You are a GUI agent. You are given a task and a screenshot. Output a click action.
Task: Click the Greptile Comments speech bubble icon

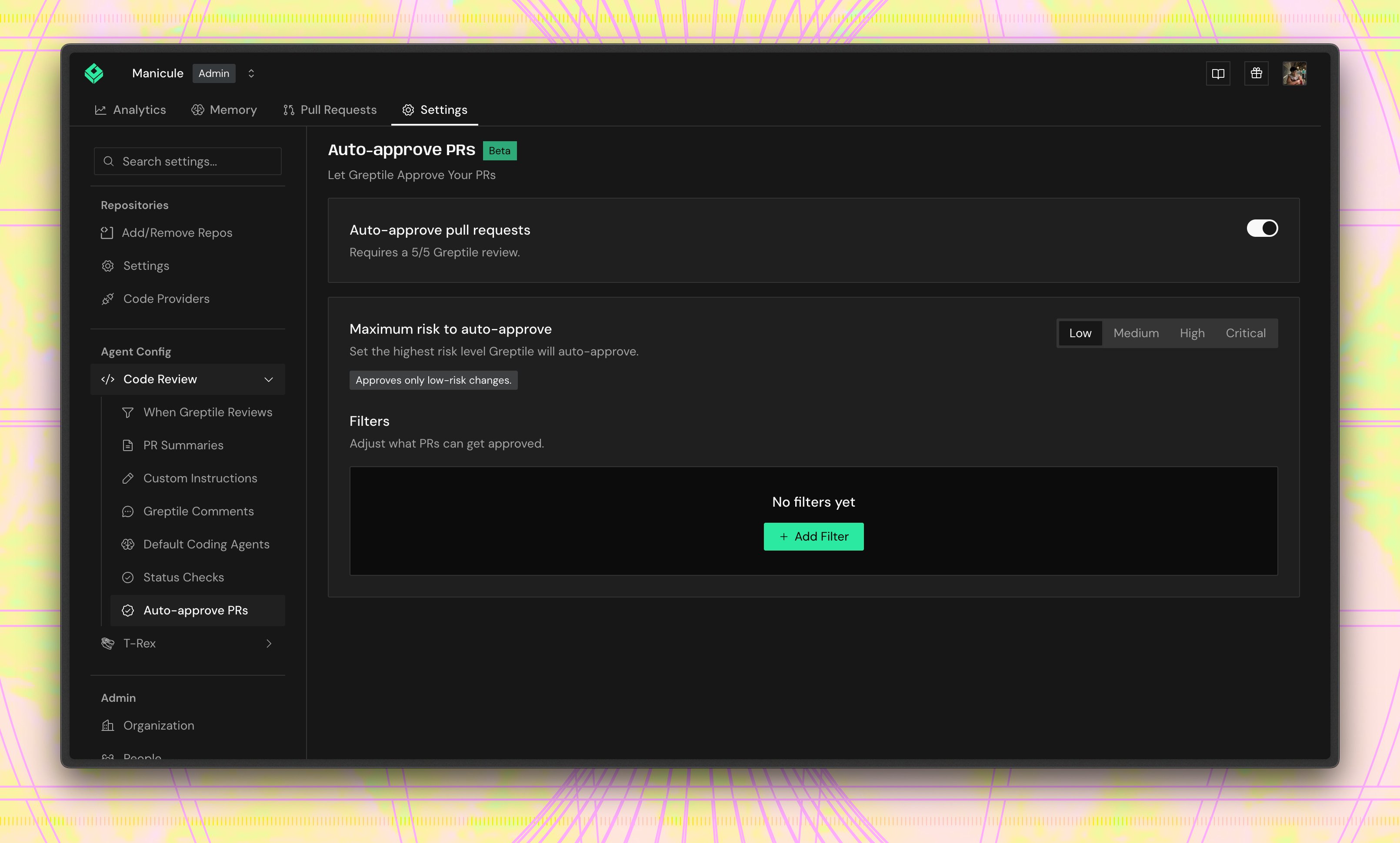coord(128,511)
